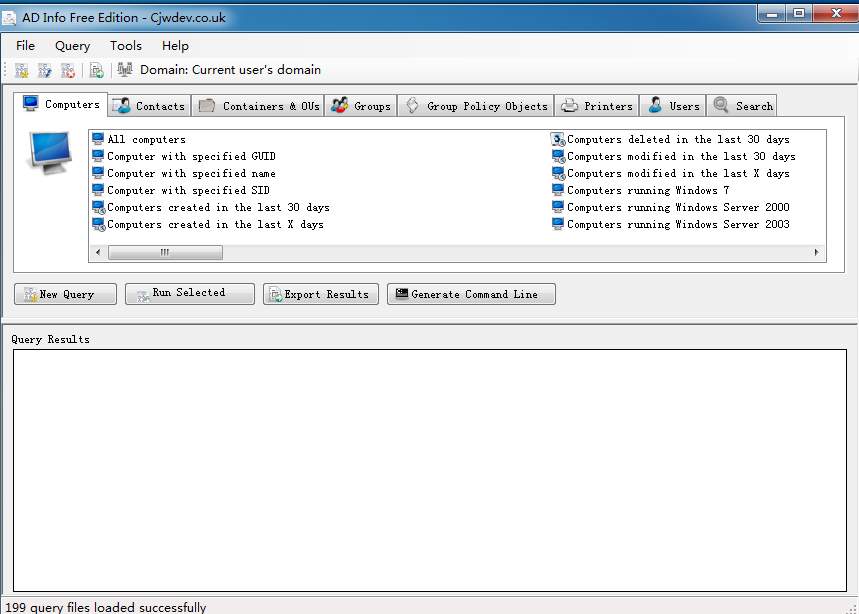Select 'Computers running Windows Server 2000' query
The height and width of the screenshot is (614, 859).
tap(678, 208)
